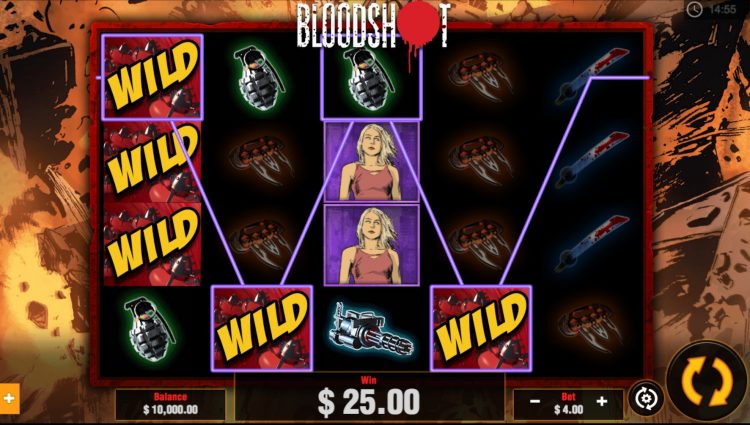Click the grenade symbol in the bottom-left reel

coord(149,328)
